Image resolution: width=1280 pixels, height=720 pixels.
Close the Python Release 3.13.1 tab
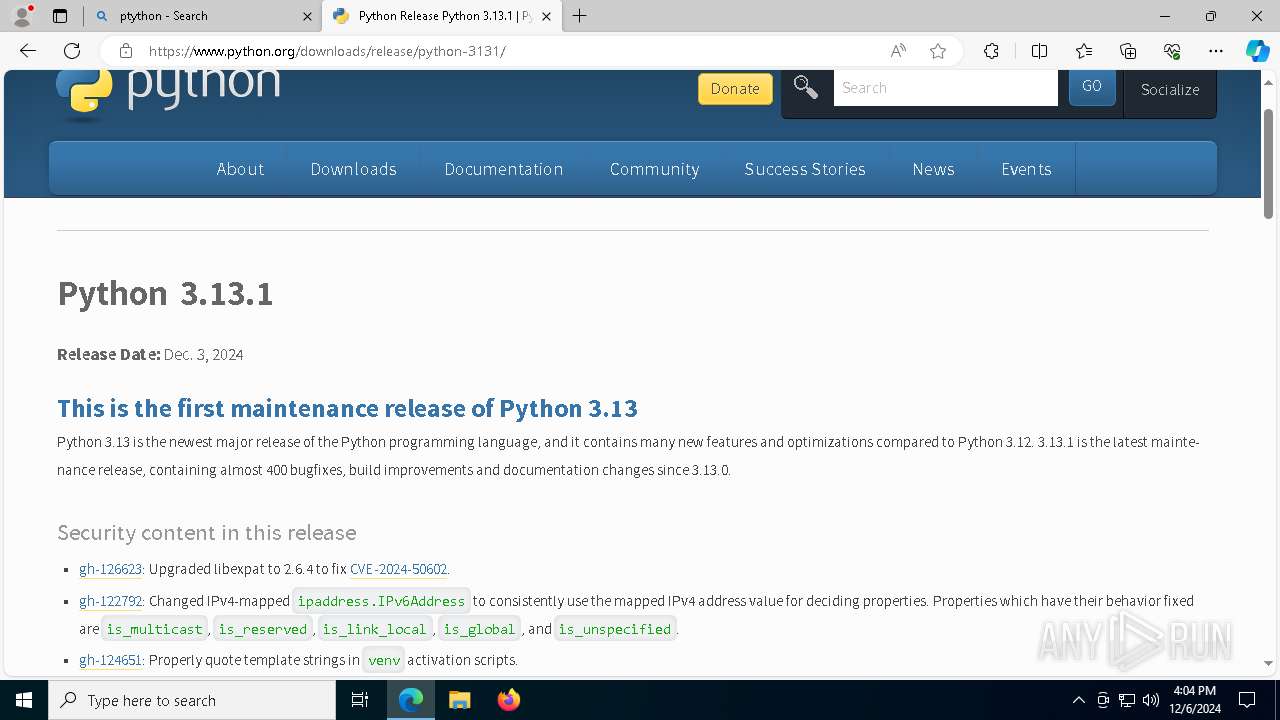click(548, 16)
